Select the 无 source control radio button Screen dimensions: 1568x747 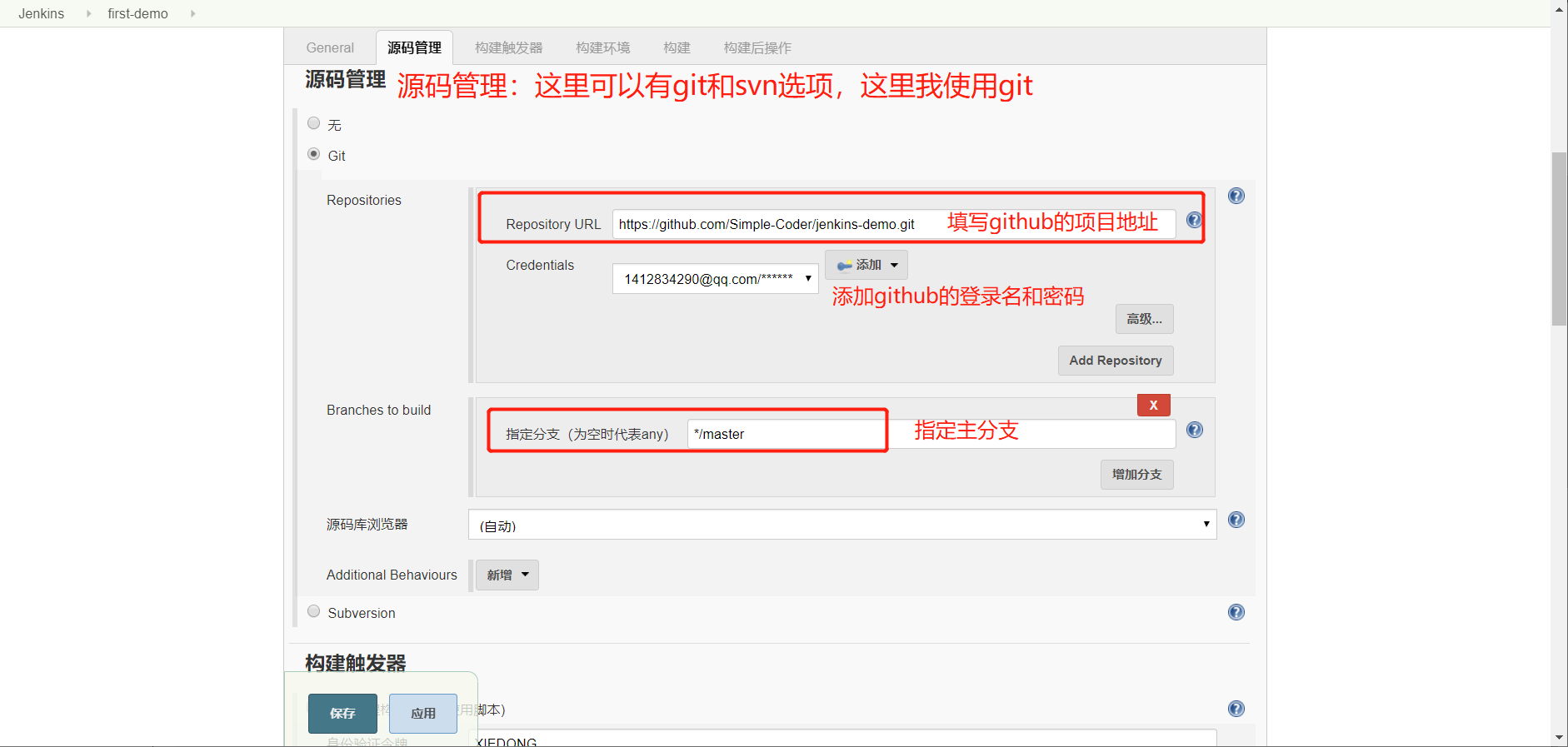point(314,123)
